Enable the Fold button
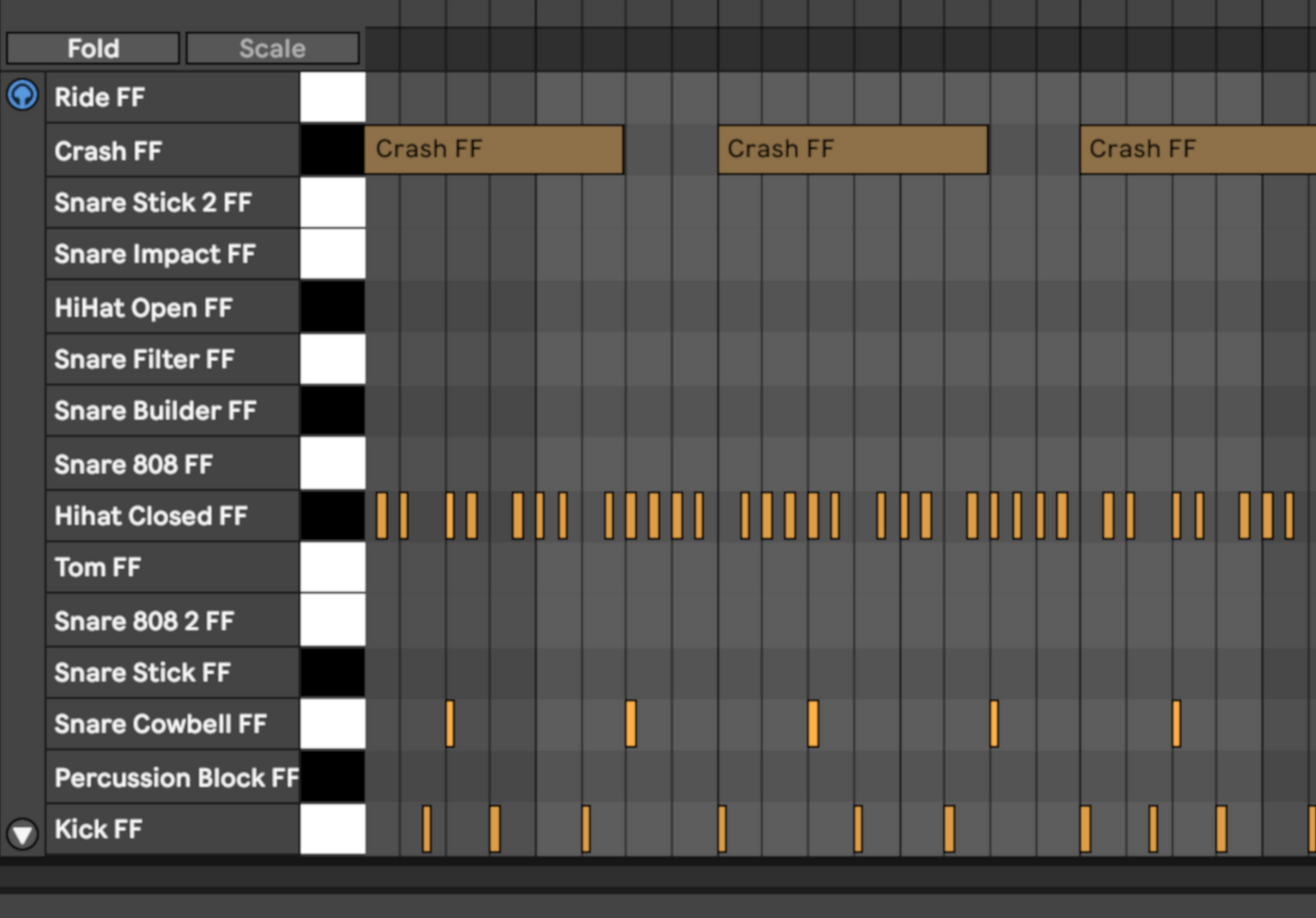1316x918 pixels. [x=93, y=48]
